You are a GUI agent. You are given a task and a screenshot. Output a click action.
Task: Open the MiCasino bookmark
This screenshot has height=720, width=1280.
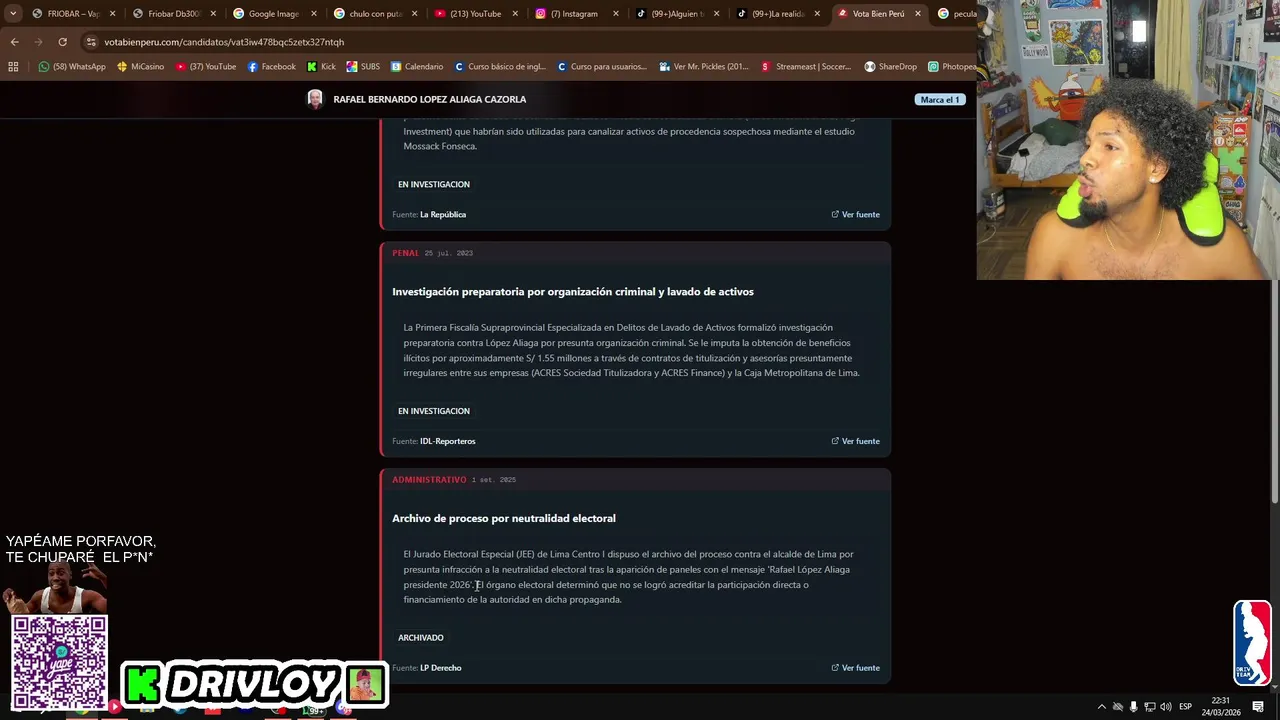point(140,67)
